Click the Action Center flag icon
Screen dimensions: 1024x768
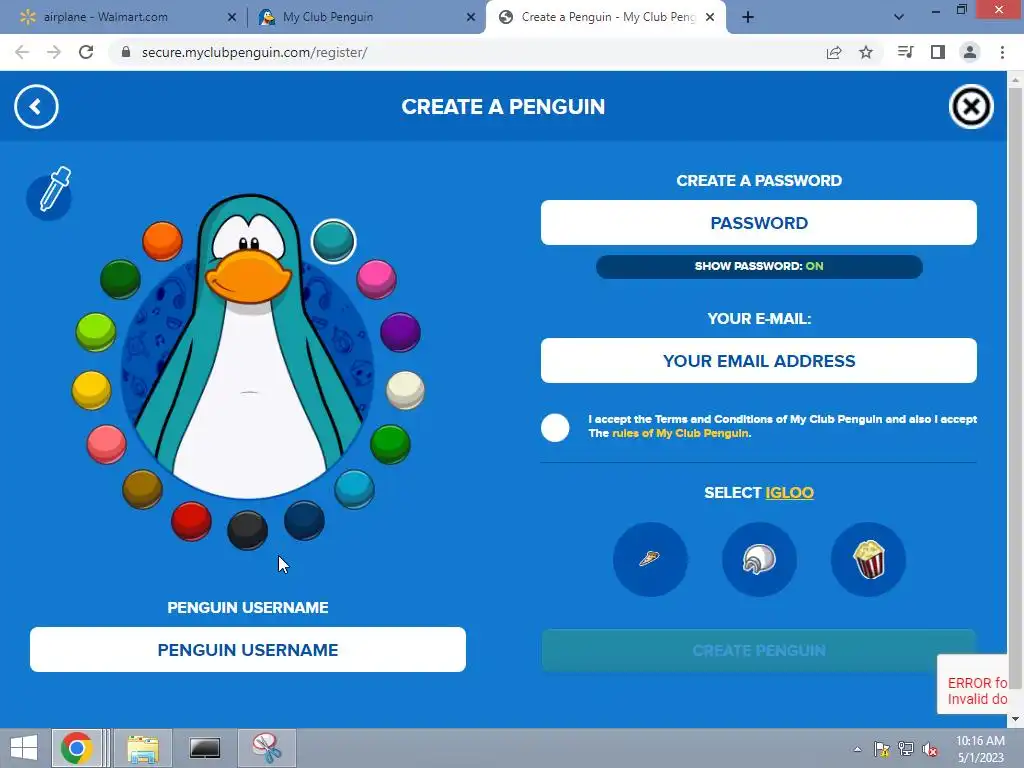pyautogui.click(x=882, y=749)
